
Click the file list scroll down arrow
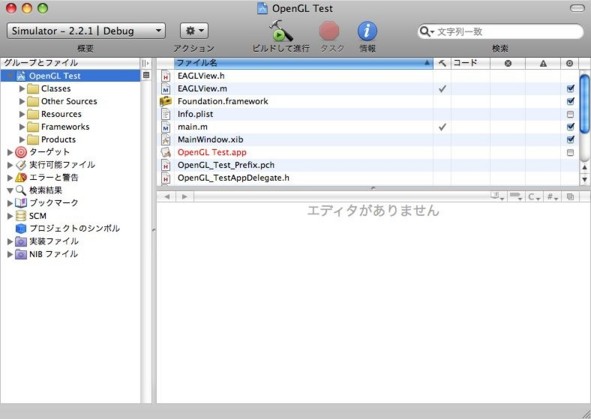point(585,179)
